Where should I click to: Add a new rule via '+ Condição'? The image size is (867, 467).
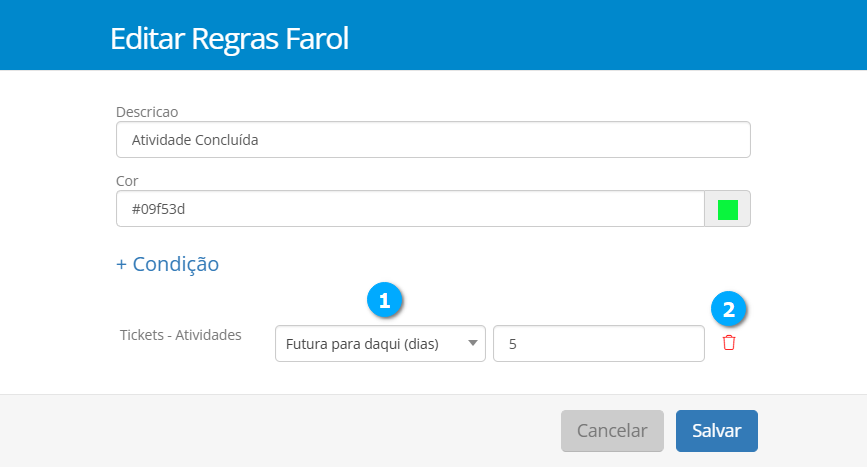point(168,264)
